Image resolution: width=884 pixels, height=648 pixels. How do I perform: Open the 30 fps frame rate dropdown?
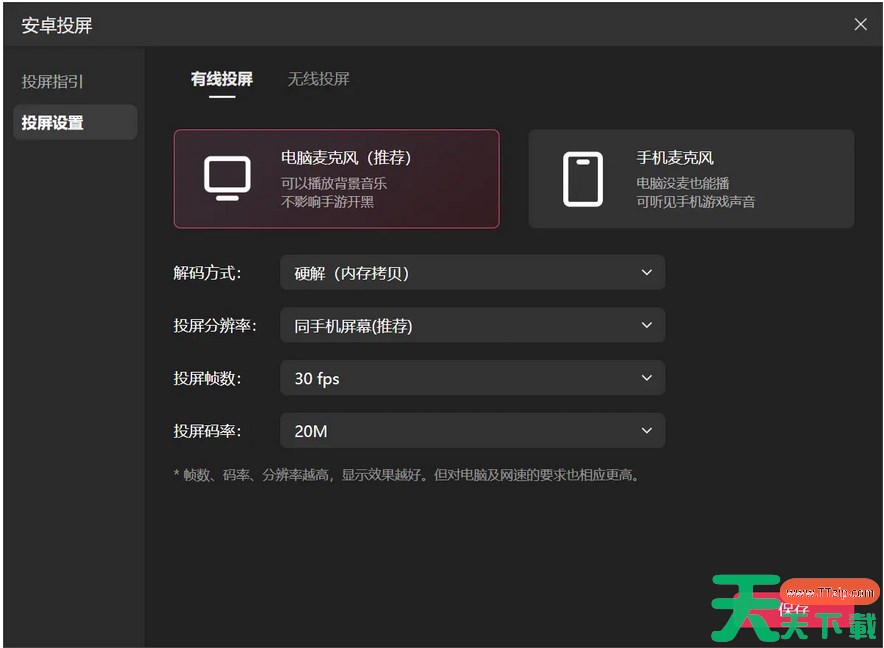pyautogui.click(x=472, y=378)
